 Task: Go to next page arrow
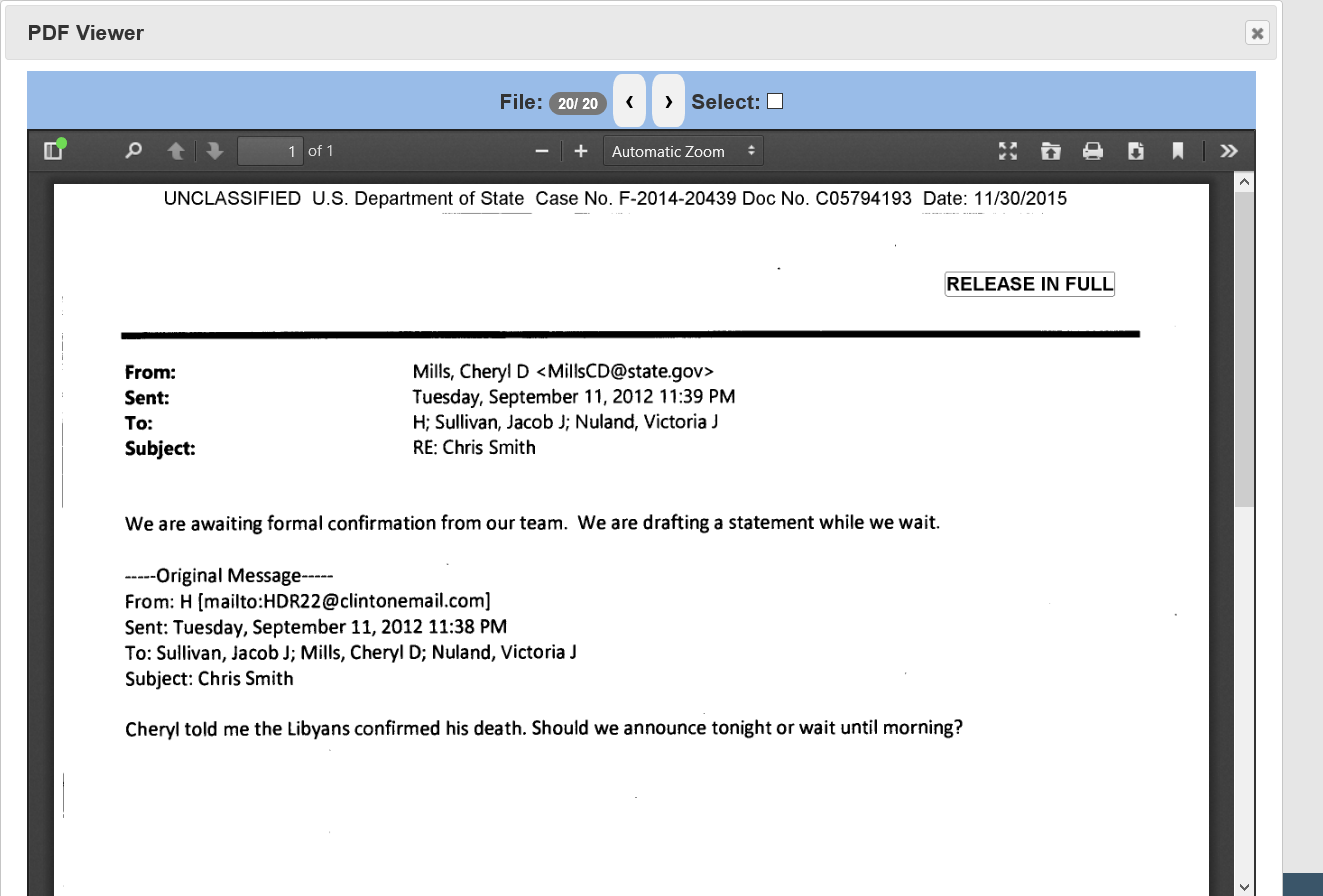tap(214, 151)
